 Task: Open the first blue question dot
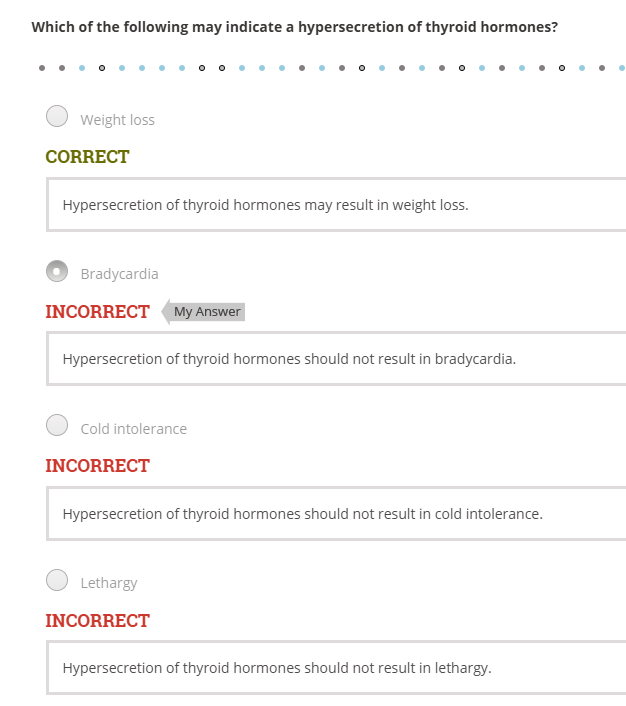tap(82, 68)
